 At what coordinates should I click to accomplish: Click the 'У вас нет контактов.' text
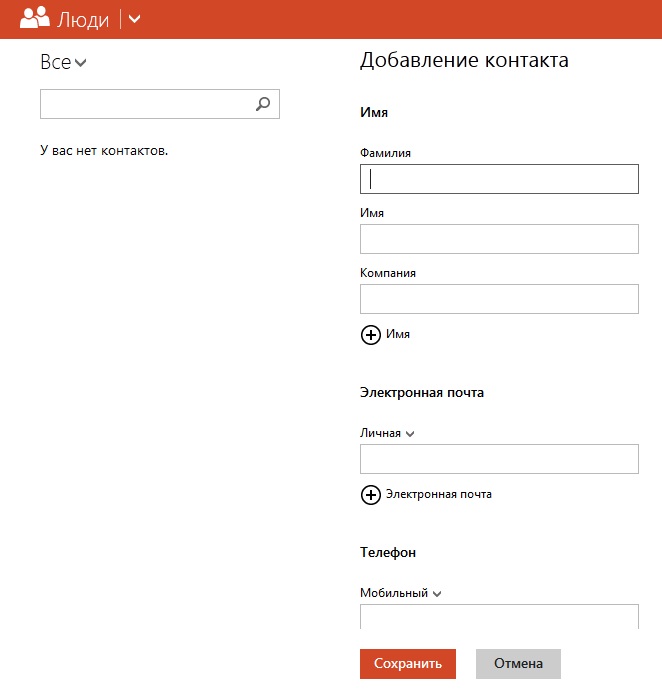coord(104,151)
